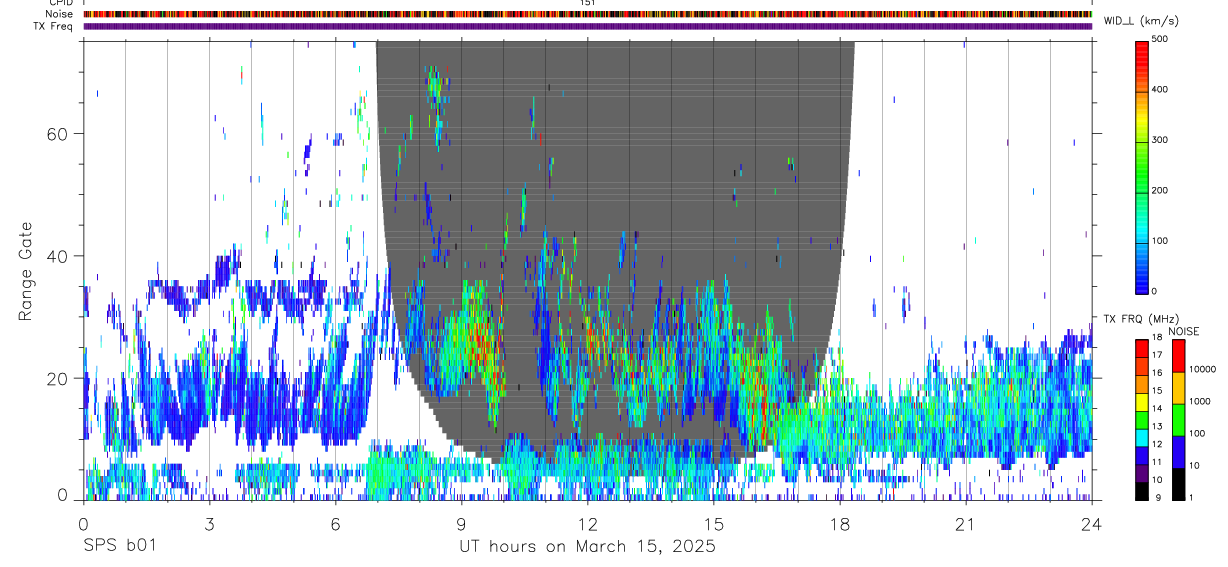Select the green 100–1000 NOISE legend swatch
Image resolution: width=1228 pixels, height=567 pixels.
(1178, 419)
